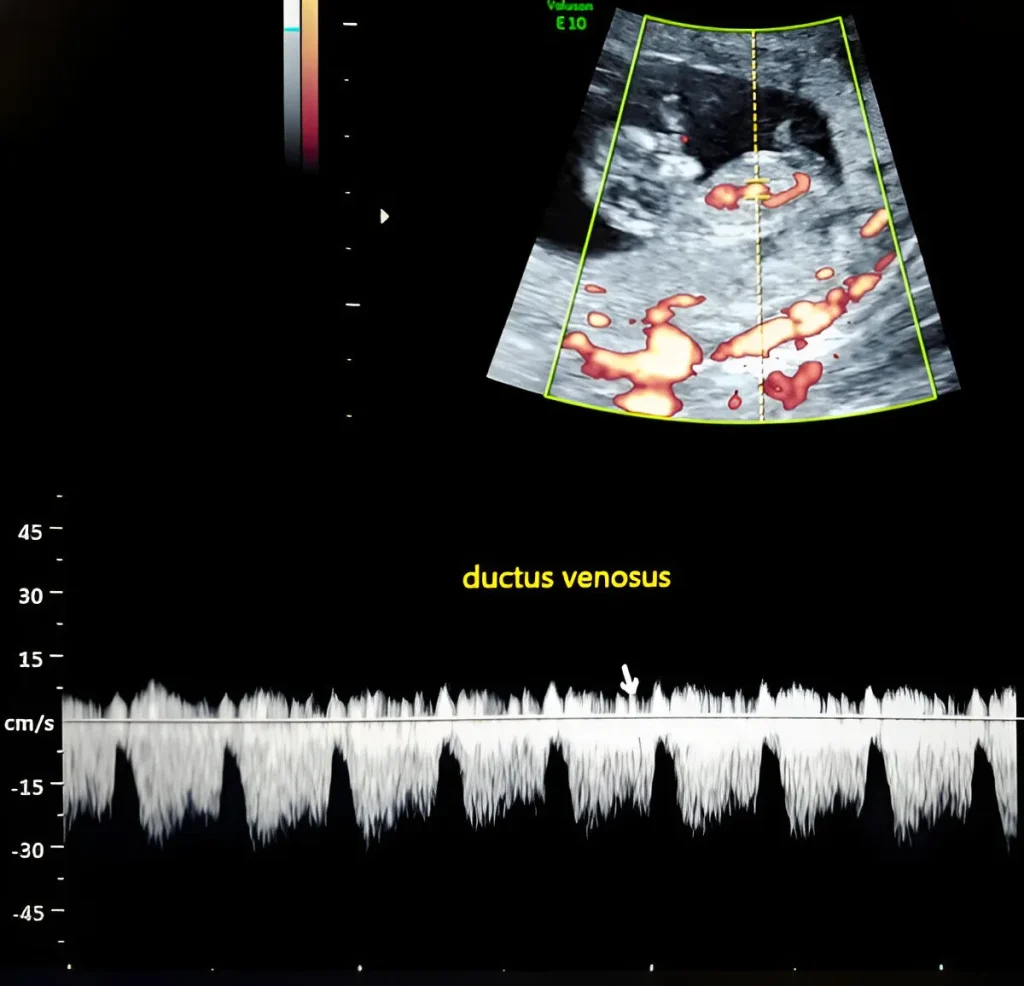Click the 15 cm/s axis label
The width and height of the screenshot is (1024, 986).
[x=31, y=659]
